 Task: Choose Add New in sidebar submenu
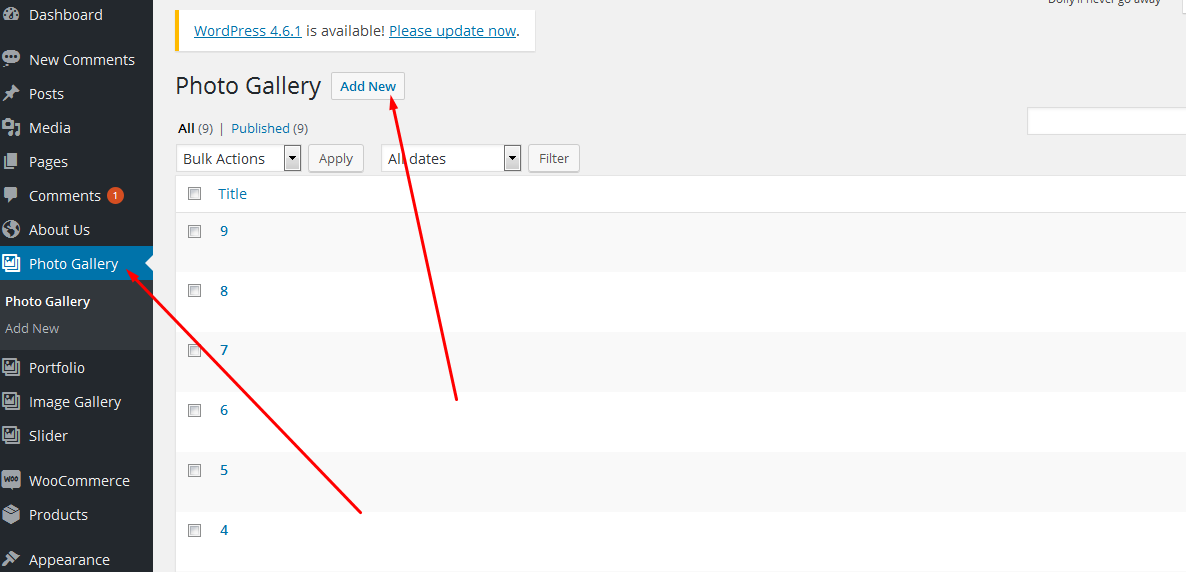tap(32, 328)
